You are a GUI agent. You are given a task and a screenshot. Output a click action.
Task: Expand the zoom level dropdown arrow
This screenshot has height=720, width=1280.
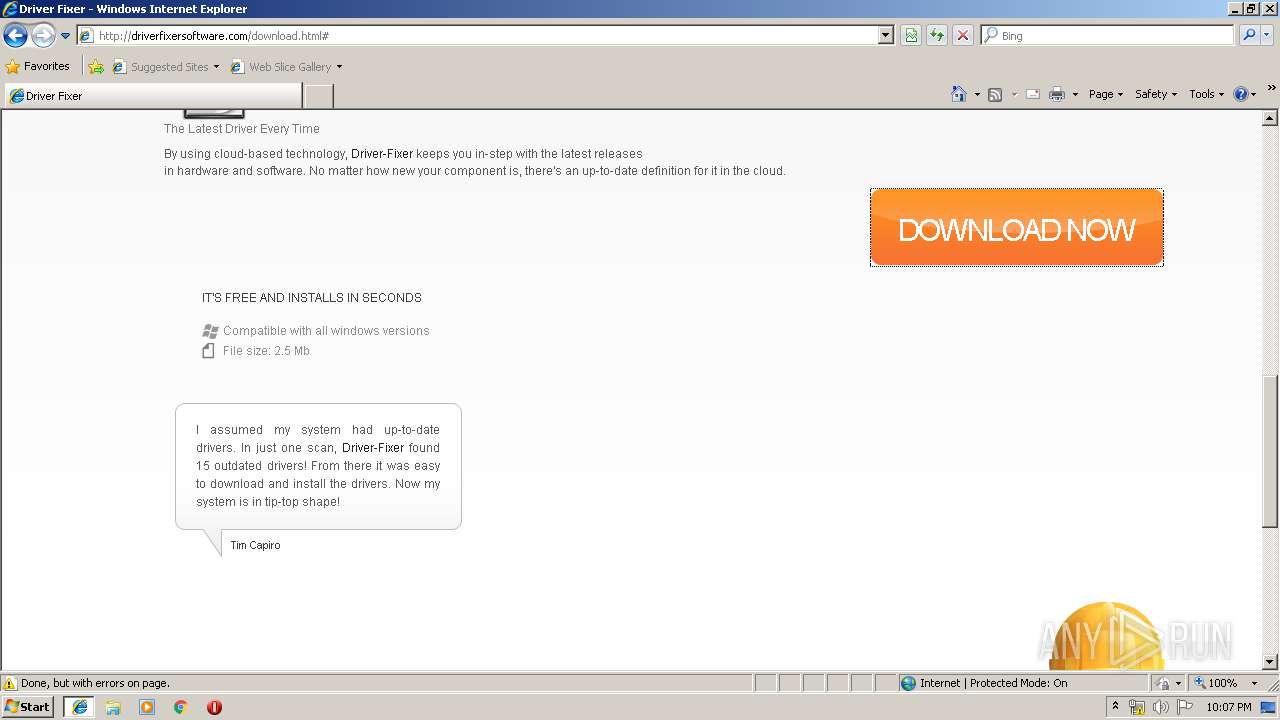pos(1254,683)
